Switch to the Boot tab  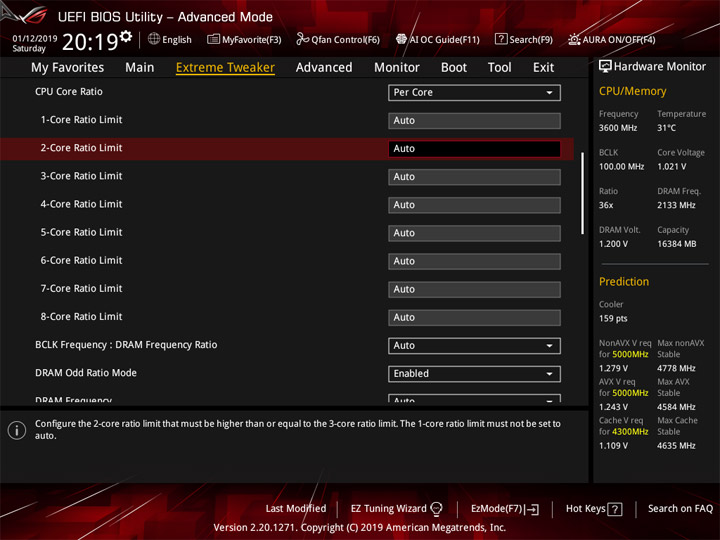454,68
